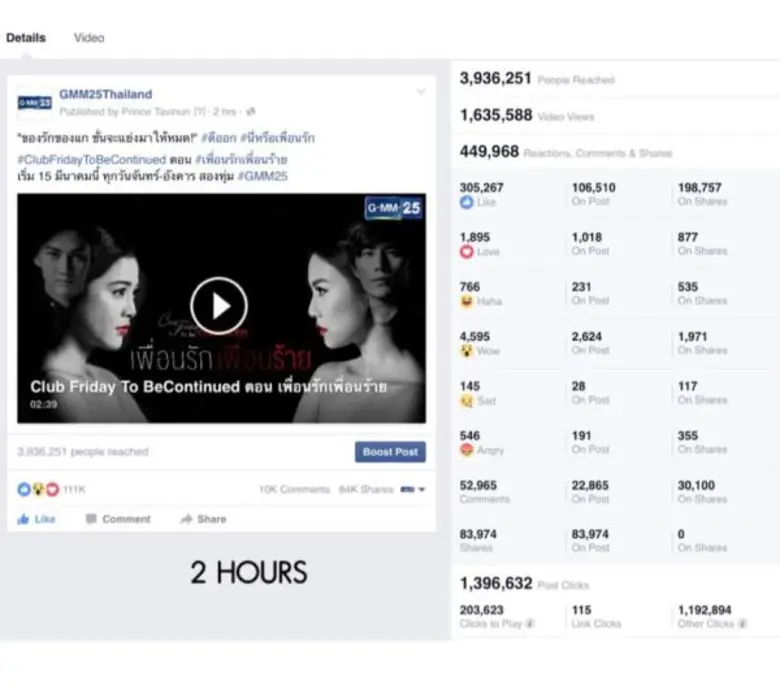Click the Like reaction icon in stats

coord(466,202)
